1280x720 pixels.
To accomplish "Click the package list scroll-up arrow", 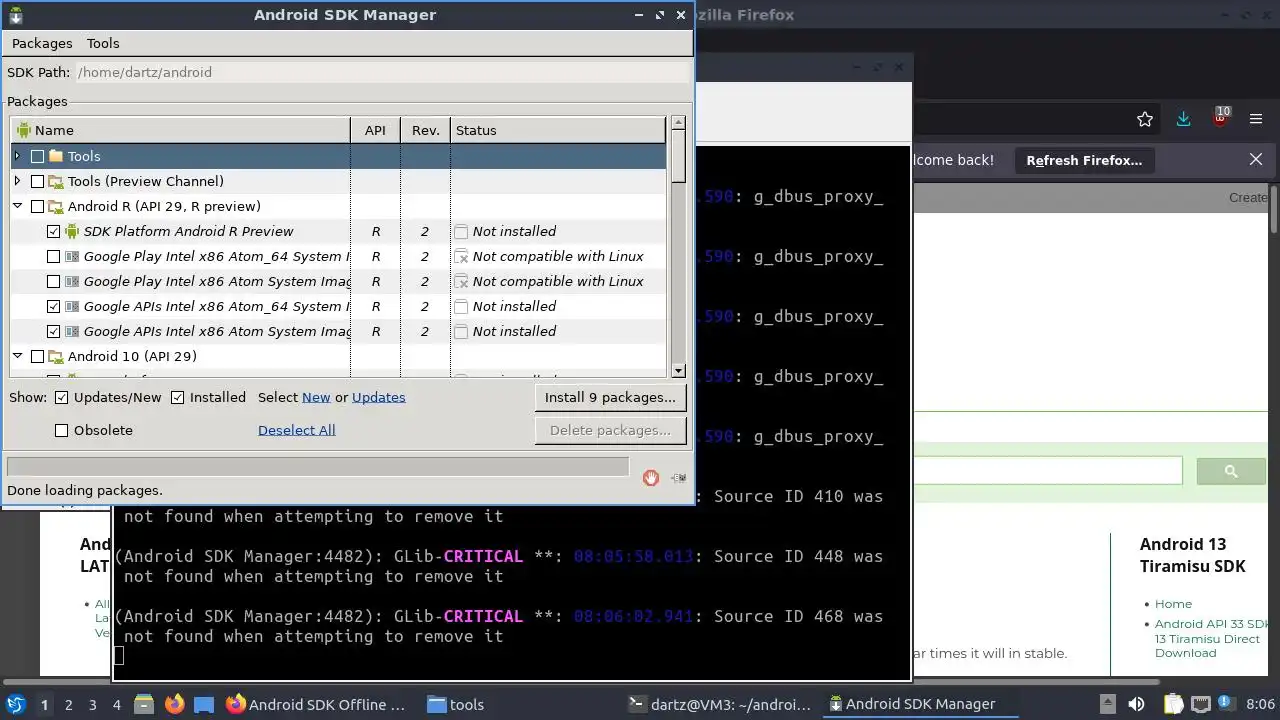I will click(x=678, y=123).
